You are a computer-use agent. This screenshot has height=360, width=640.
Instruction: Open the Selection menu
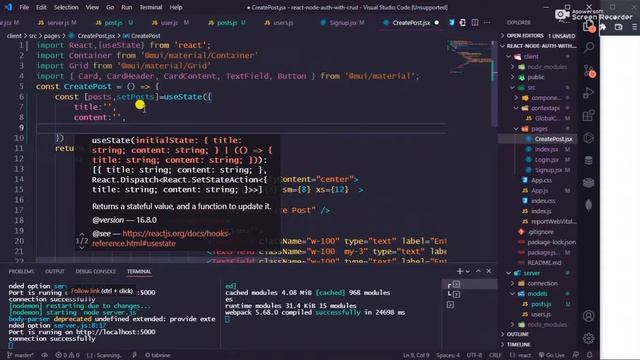[x=66, y=7]
